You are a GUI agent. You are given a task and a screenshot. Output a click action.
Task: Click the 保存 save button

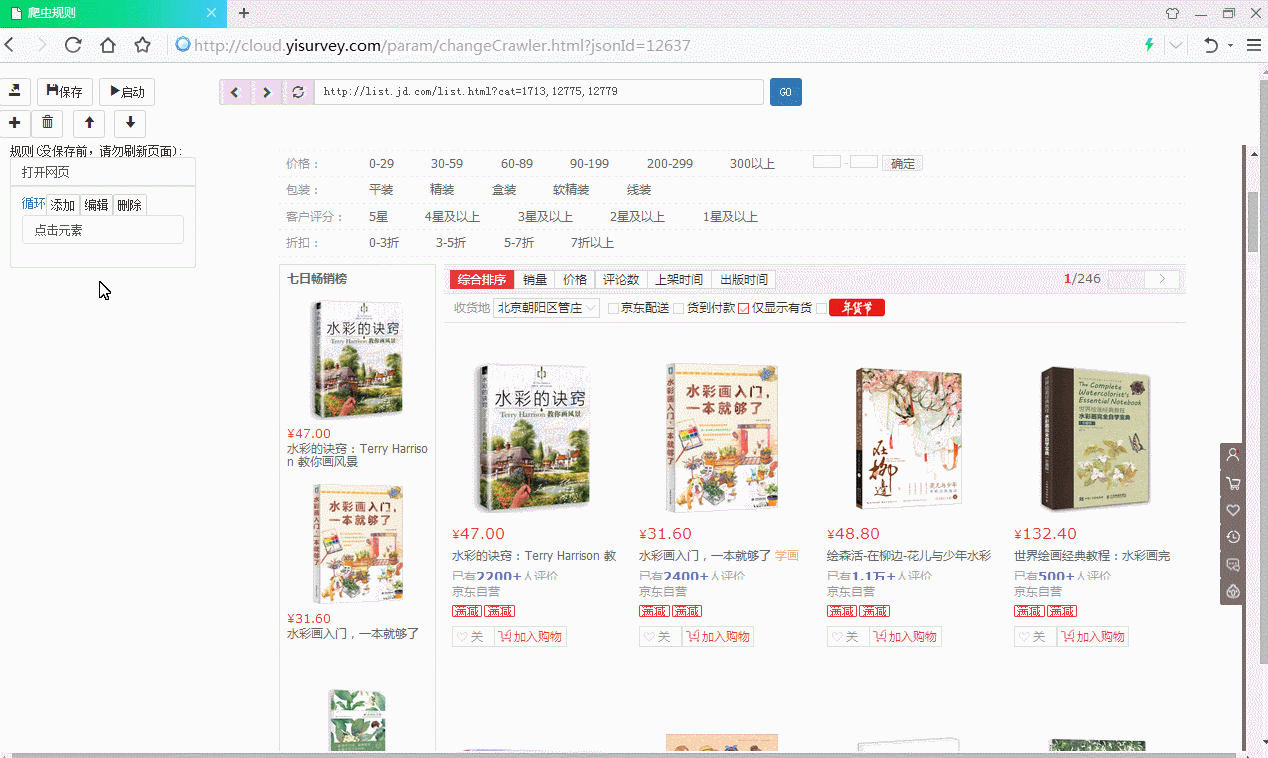pos(65,92)
